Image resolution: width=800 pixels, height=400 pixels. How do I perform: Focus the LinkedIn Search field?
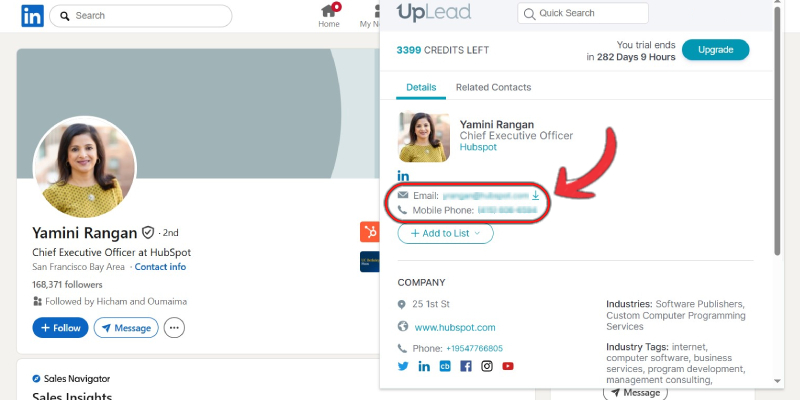coord(140,16)
